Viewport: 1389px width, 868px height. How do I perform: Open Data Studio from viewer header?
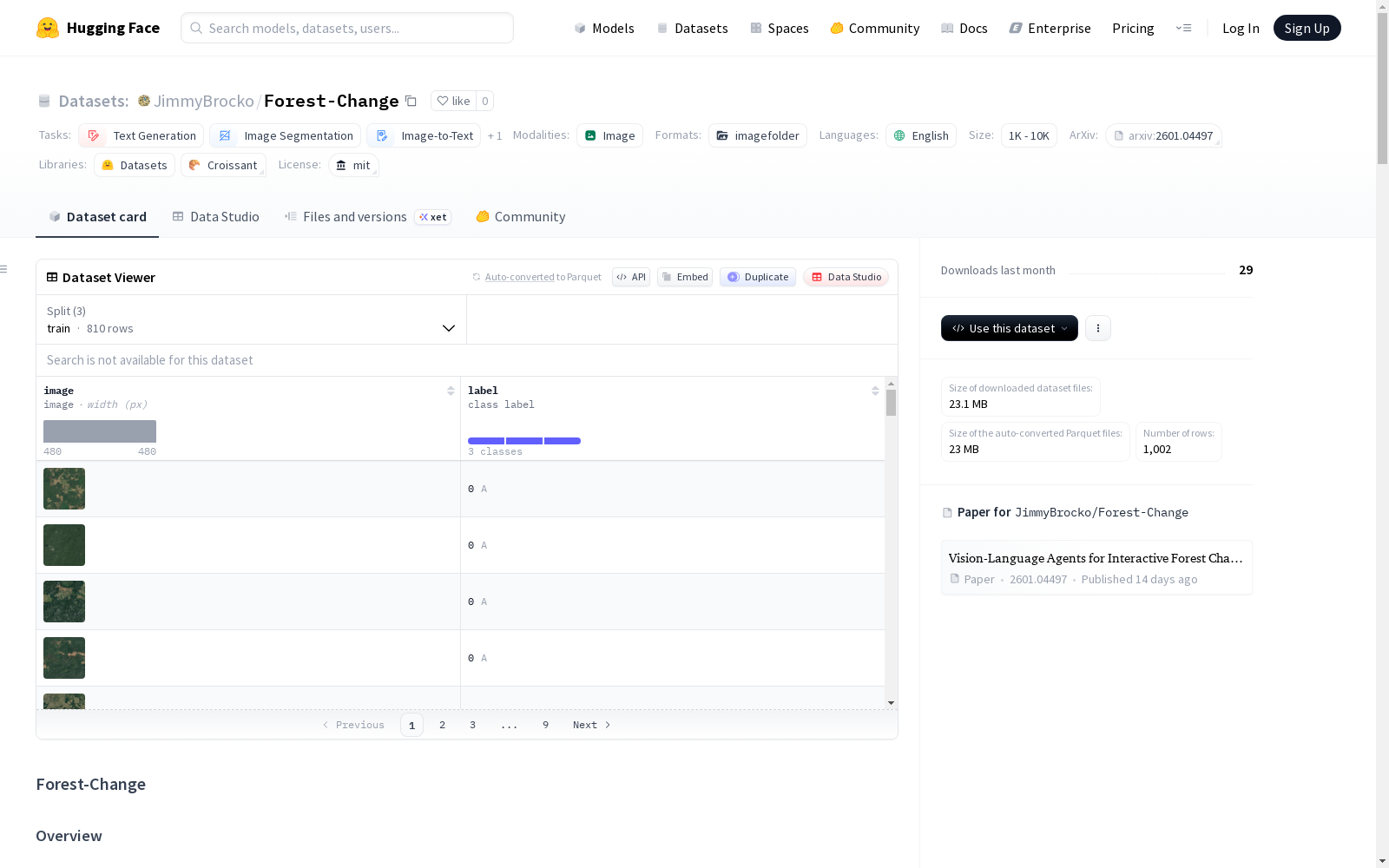point(846,277)
